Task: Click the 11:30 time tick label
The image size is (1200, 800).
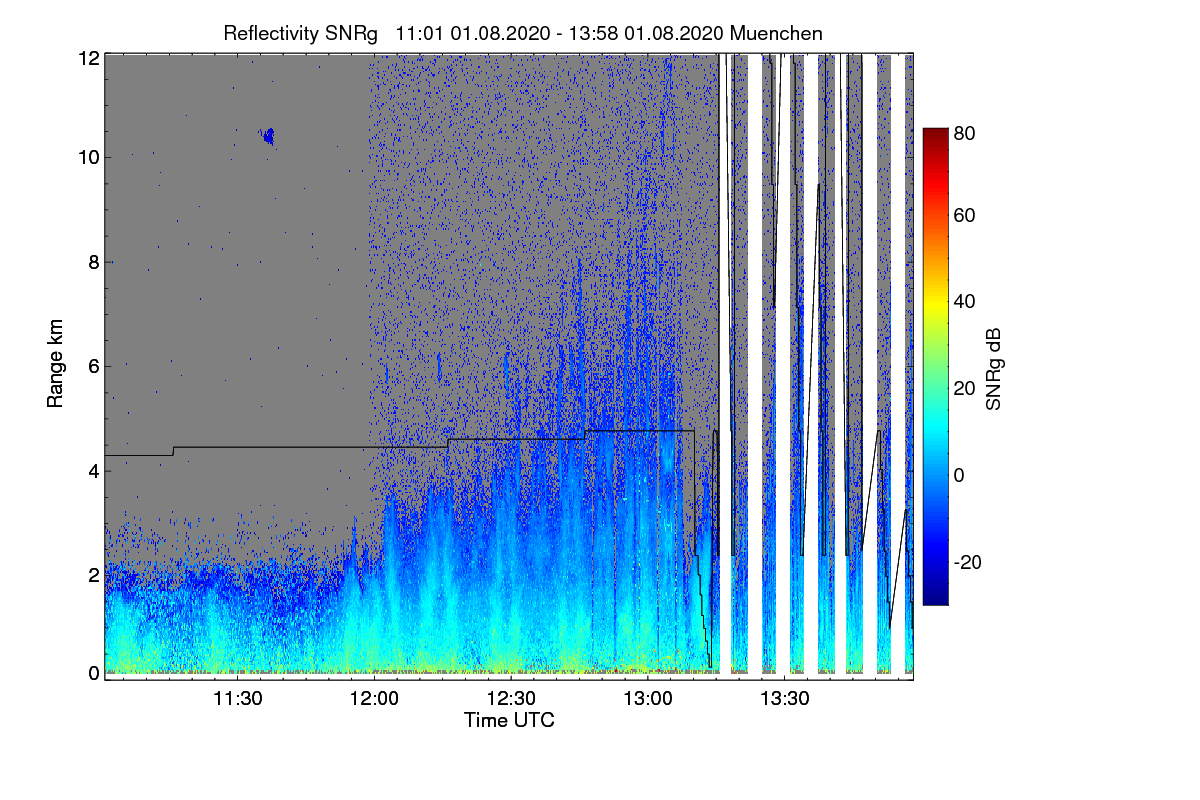Action: (238, 698)
